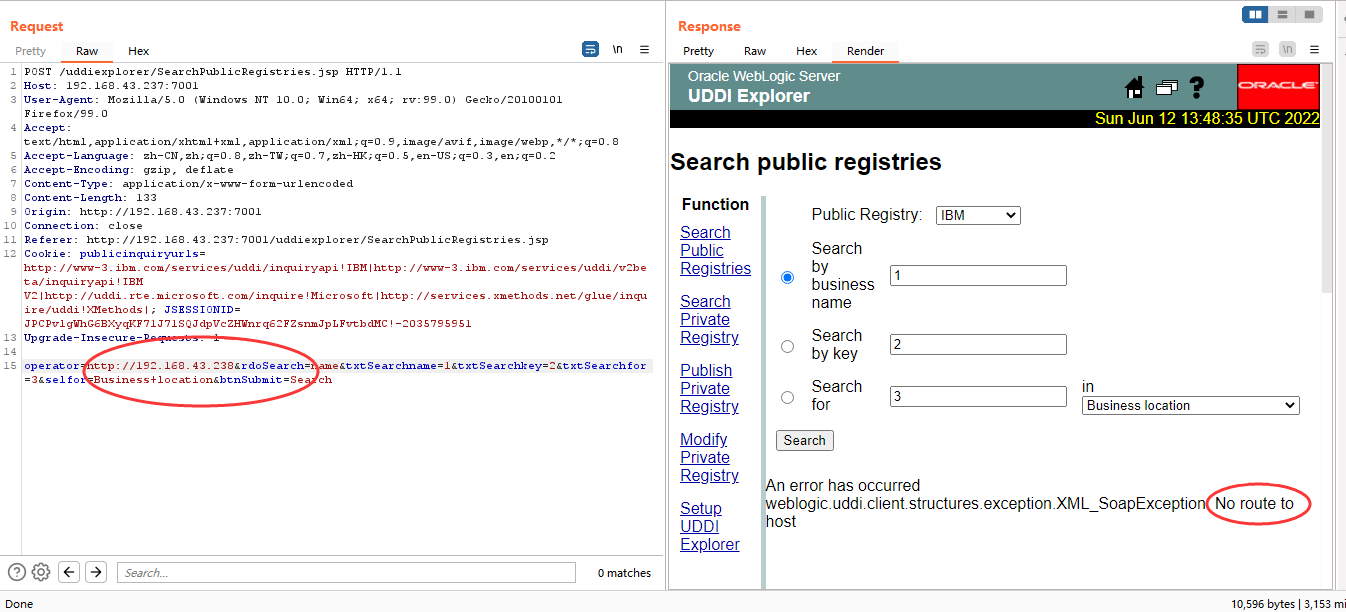Image resolution: width=1346 pixels, height=612 pixels.
Task: Toggle word wrap icon in Request panel
Action: [590, 49]
